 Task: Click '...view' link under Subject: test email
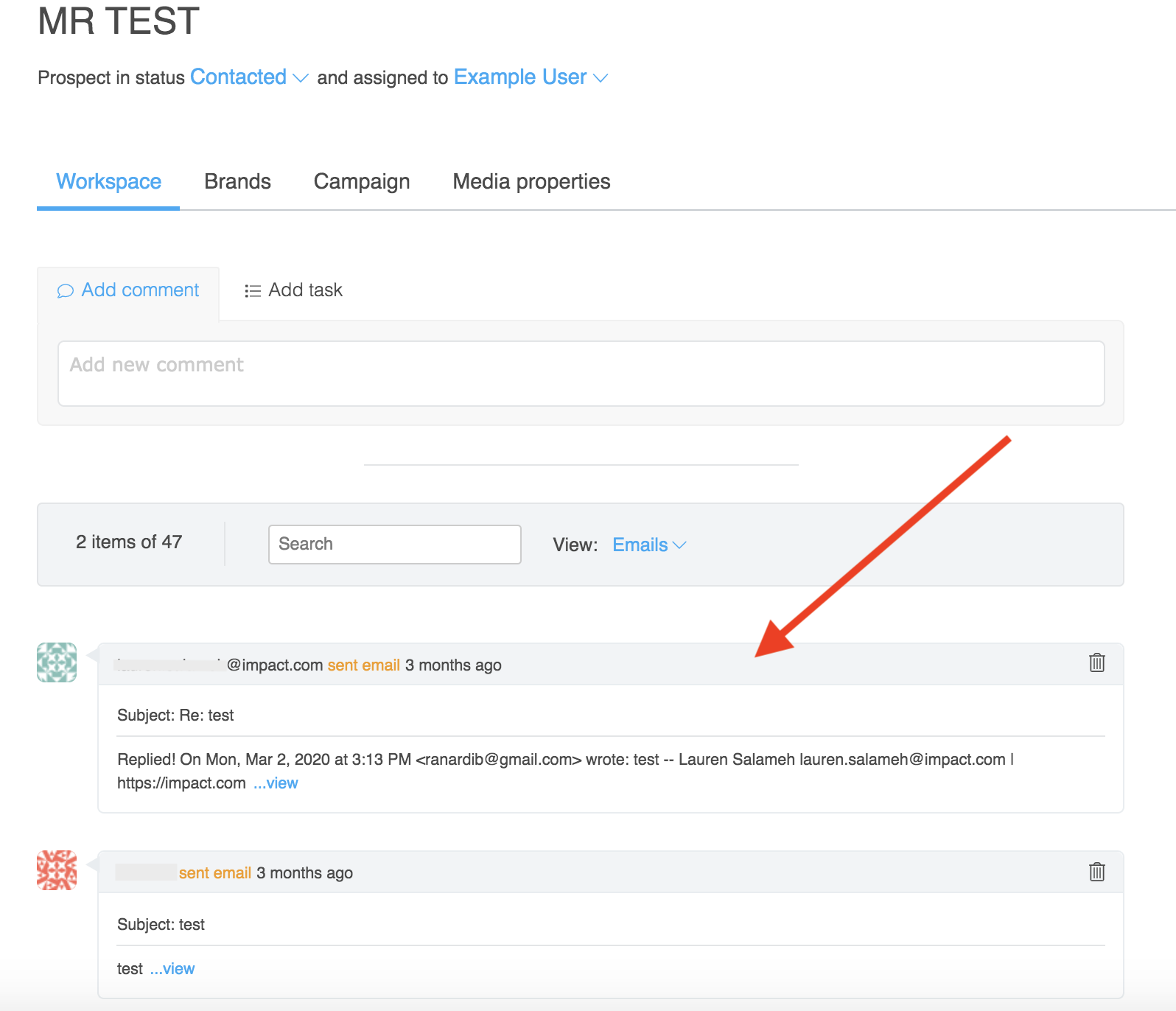coord(172,968)
